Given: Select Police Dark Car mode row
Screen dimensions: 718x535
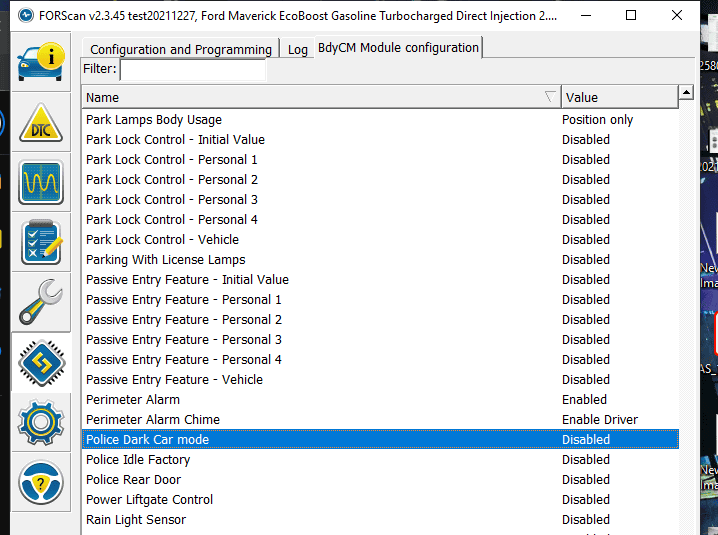Looking at the screenshot, I should click(x=380, y=440).
